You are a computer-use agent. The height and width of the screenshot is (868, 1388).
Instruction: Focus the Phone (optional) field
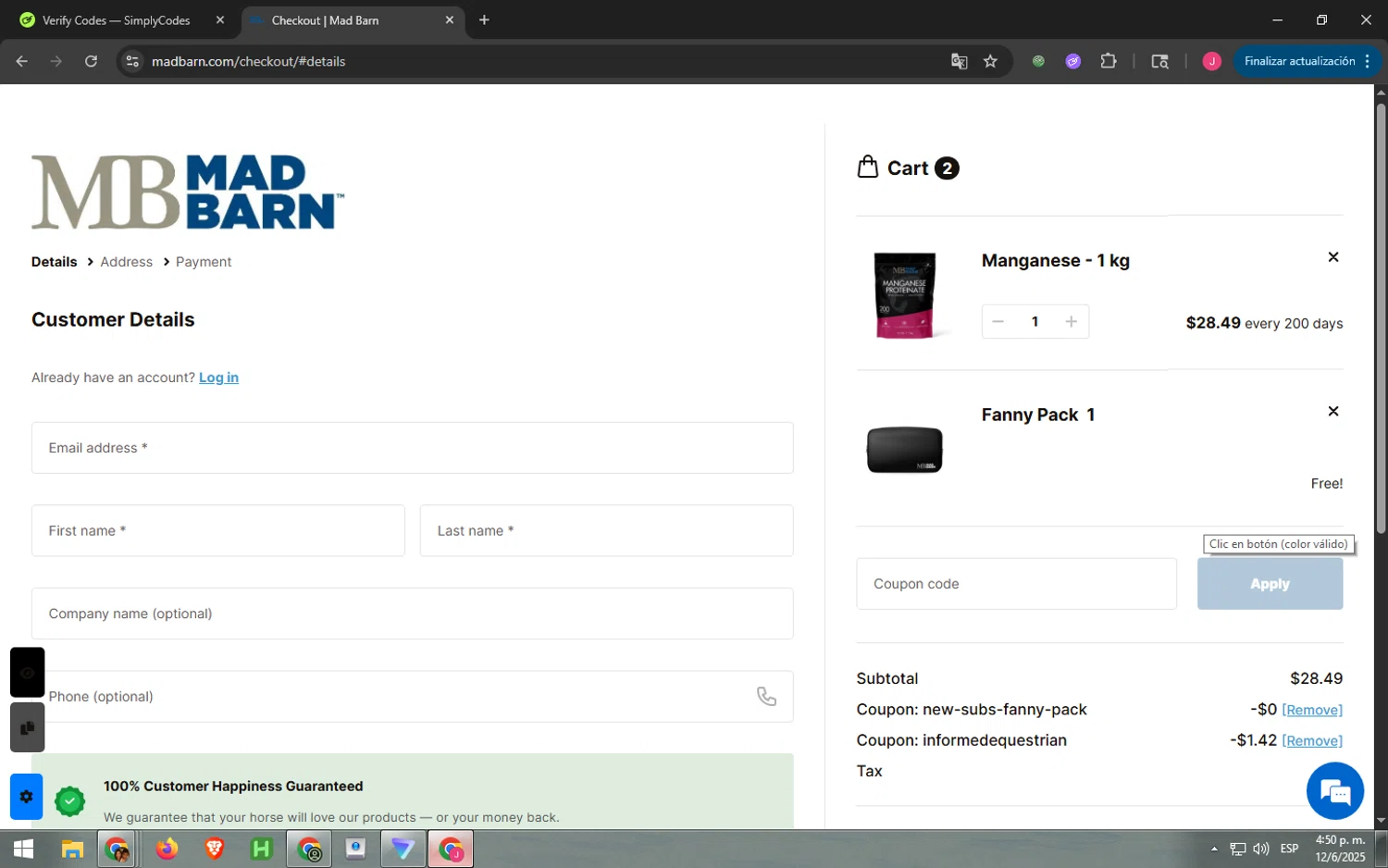coord(413,697)
